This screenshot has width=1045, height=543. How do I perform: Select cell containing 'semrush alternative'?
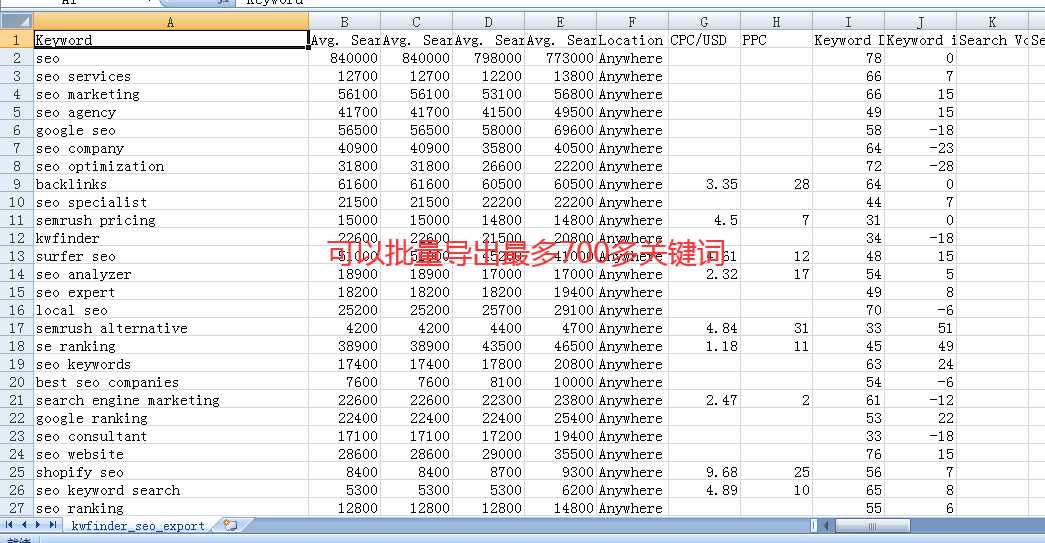[x=171, y=328]
